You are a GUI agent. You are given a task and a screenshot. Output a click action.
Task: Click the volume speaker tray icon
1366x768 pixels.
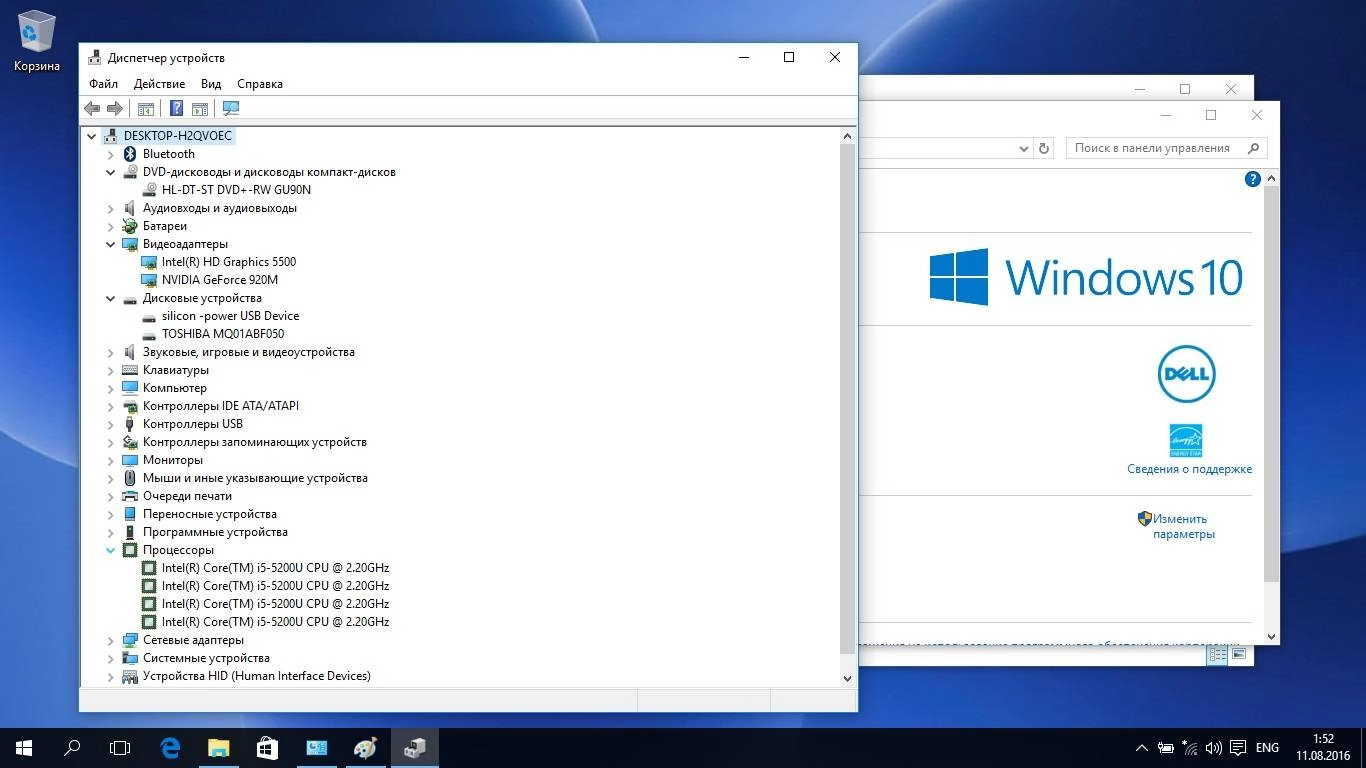(1213, 748)
